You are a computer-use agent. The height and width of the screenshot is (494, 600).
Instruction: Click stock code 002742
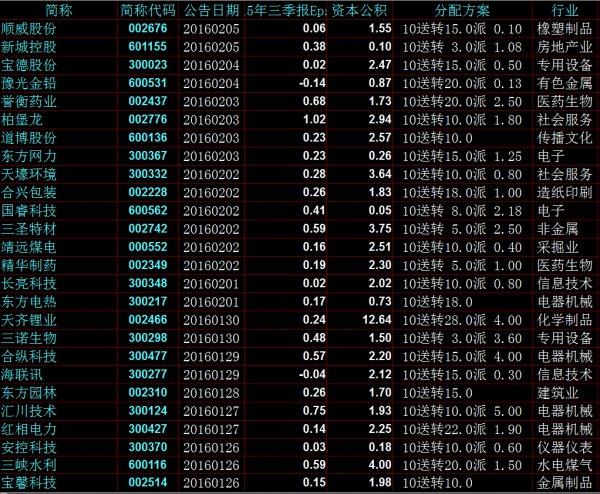[148, 229]
